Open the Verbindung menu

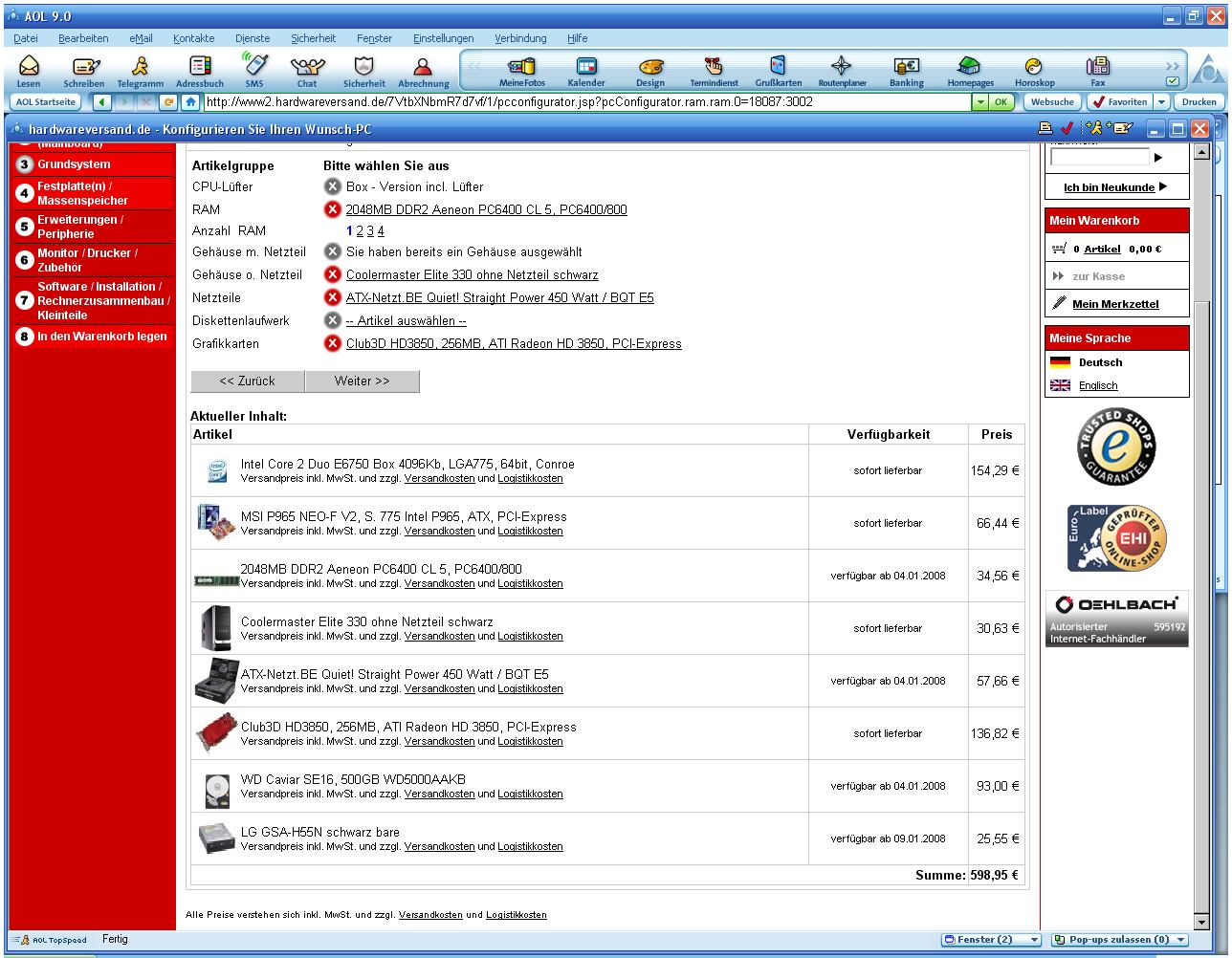point(520,38)
